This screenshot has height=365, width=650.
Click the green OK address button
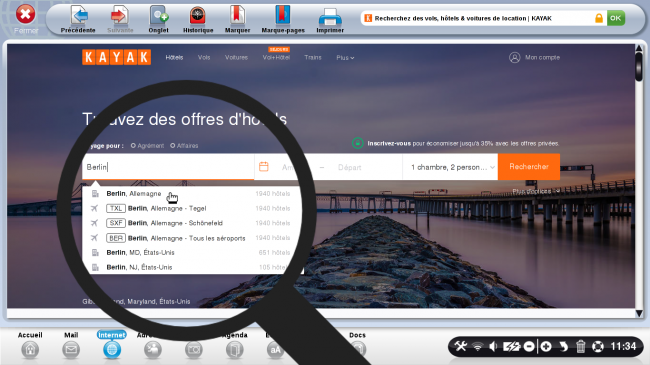(616, 18)
